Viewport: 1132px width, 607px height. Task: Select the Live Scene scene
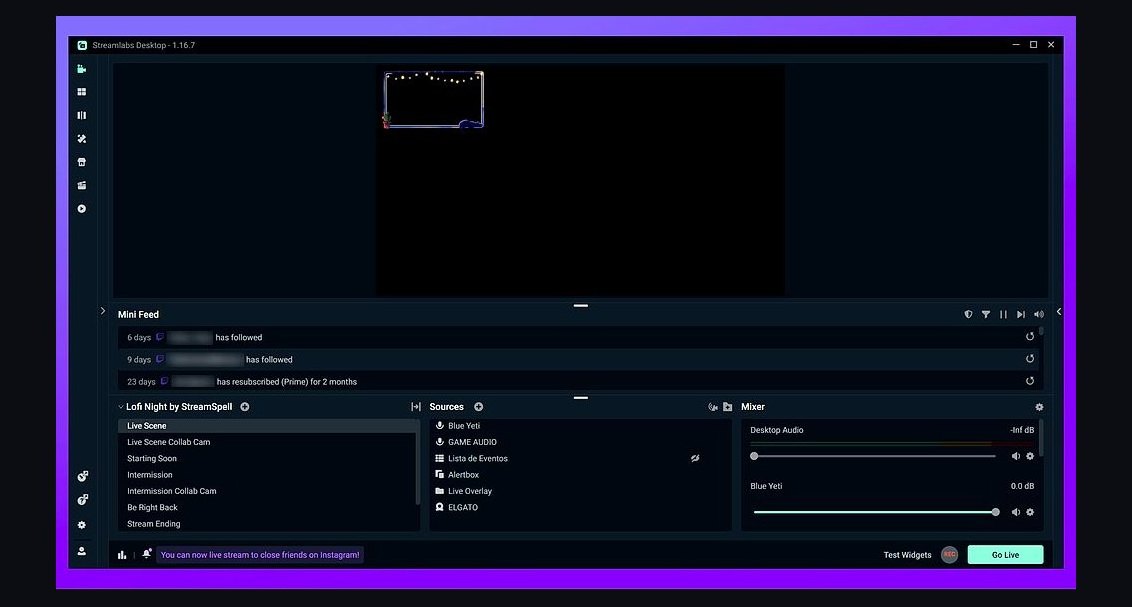click(x=267, y=426)
